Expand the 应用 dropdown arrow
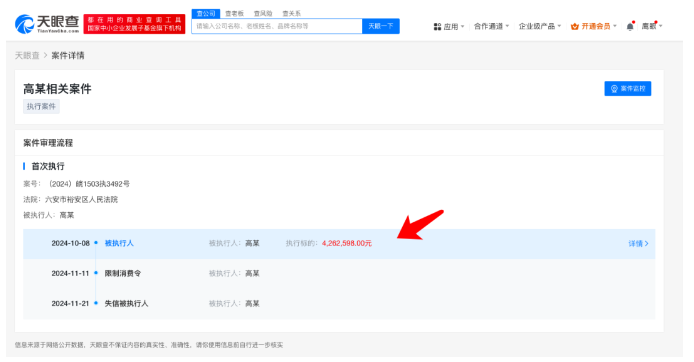Viewport: 694px width, 362px height. [x=463, y=27]
